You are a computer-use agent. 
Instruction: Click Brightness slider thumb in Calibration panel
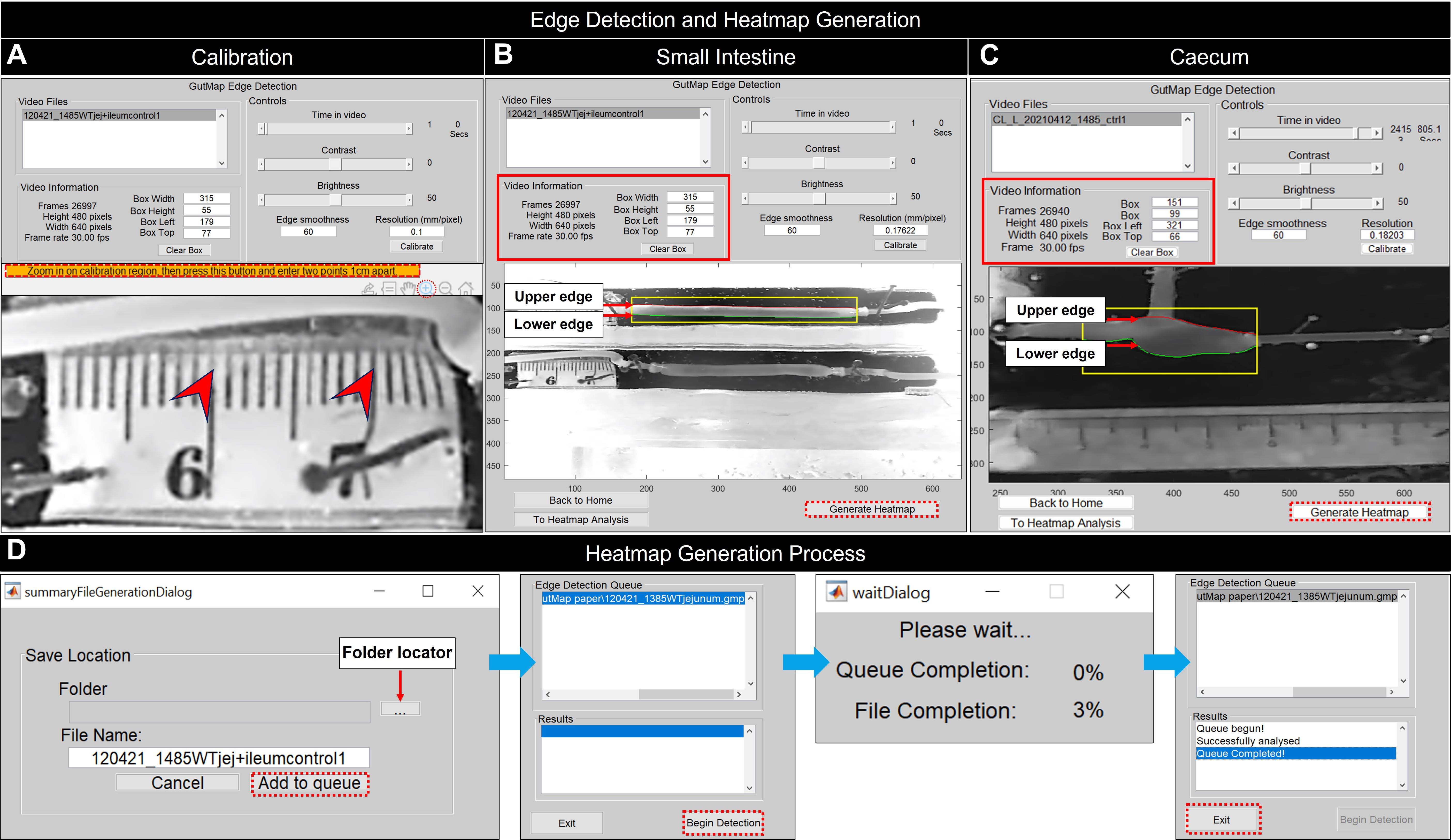tap(336, 200)
